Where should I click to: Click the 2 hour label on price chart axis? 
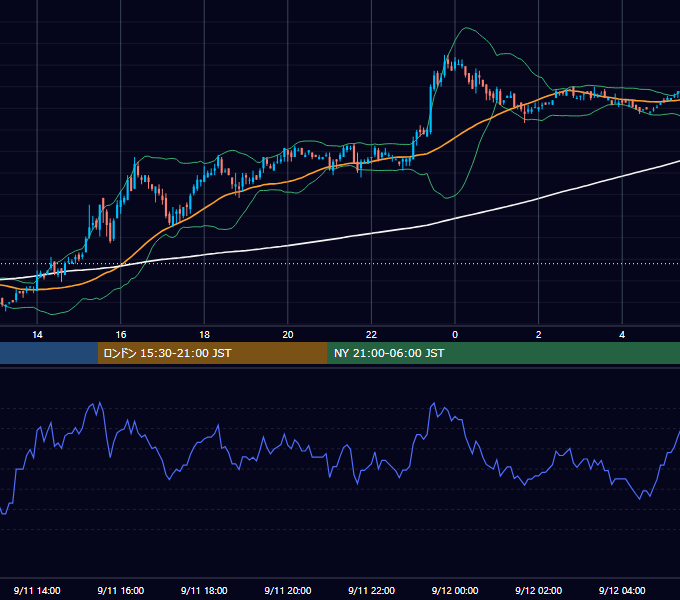click(x=539, y=335)
